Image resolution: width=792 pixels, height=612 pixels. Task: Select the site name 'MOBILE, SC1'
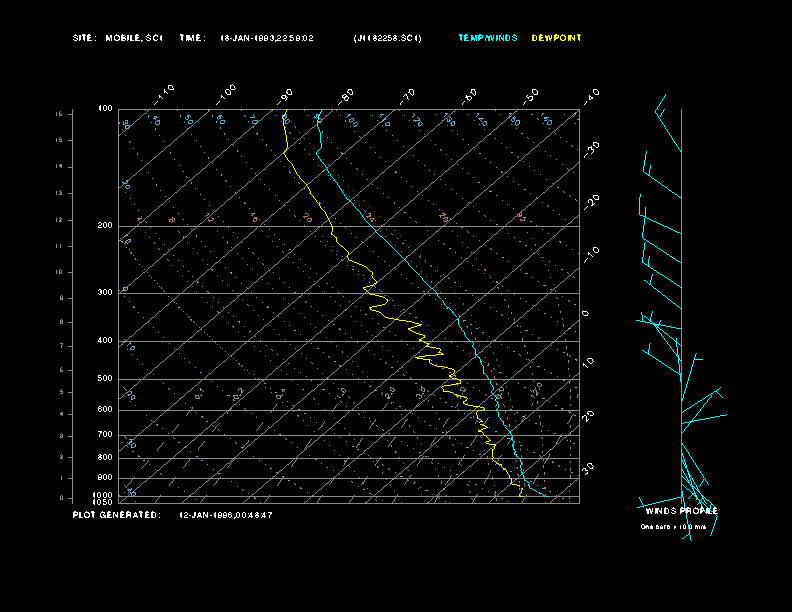(134, 38)
